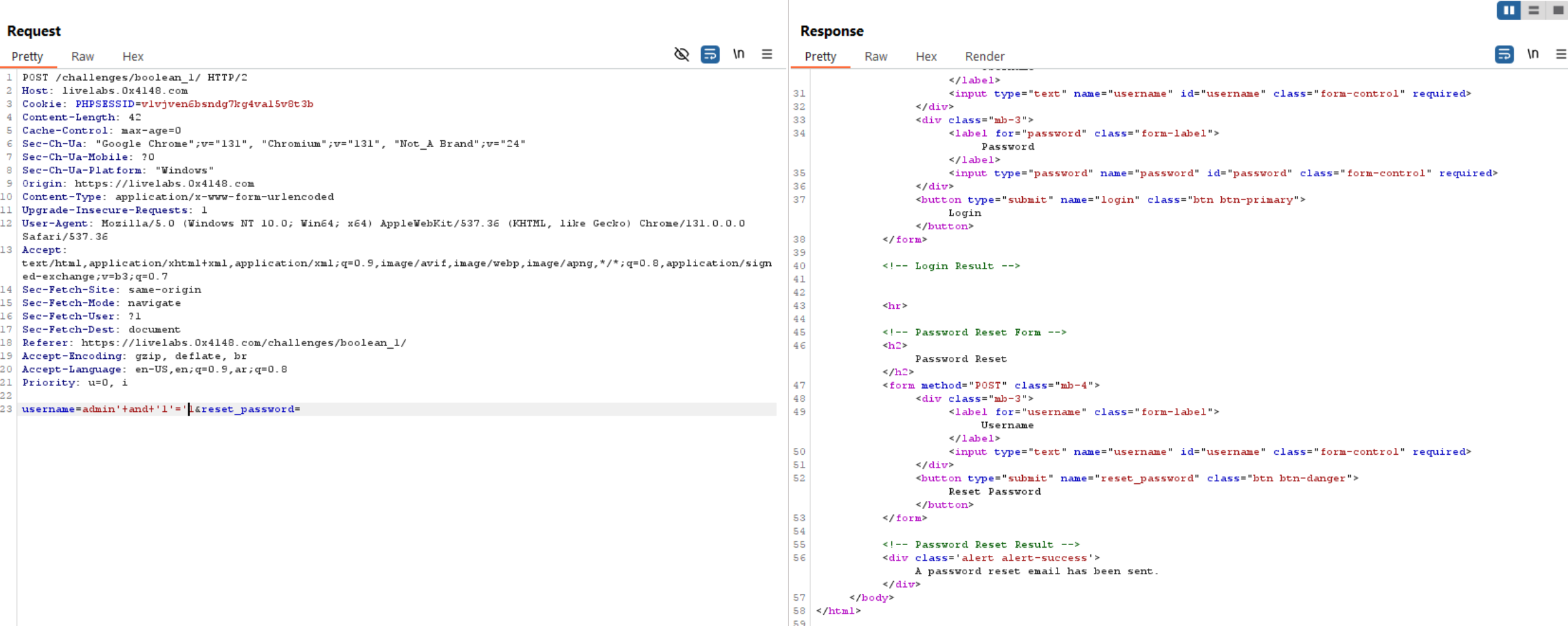Viewport: 1568px width, 626px height.
Task: Click the Request panel title
Action: (x=33, y=31)
